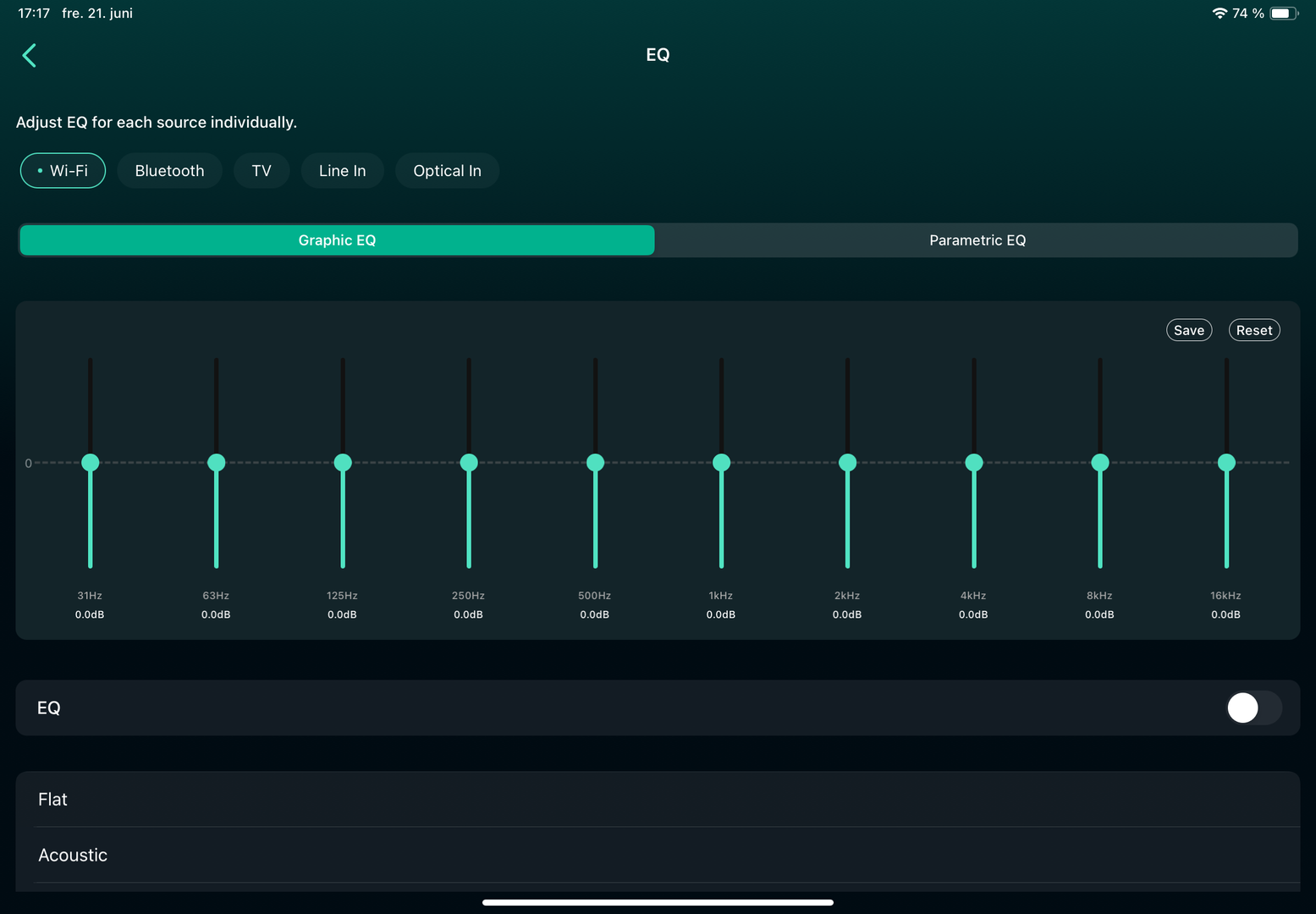Select the TV source
Viewport: 1316px width, 914px height.
[262, 171]
